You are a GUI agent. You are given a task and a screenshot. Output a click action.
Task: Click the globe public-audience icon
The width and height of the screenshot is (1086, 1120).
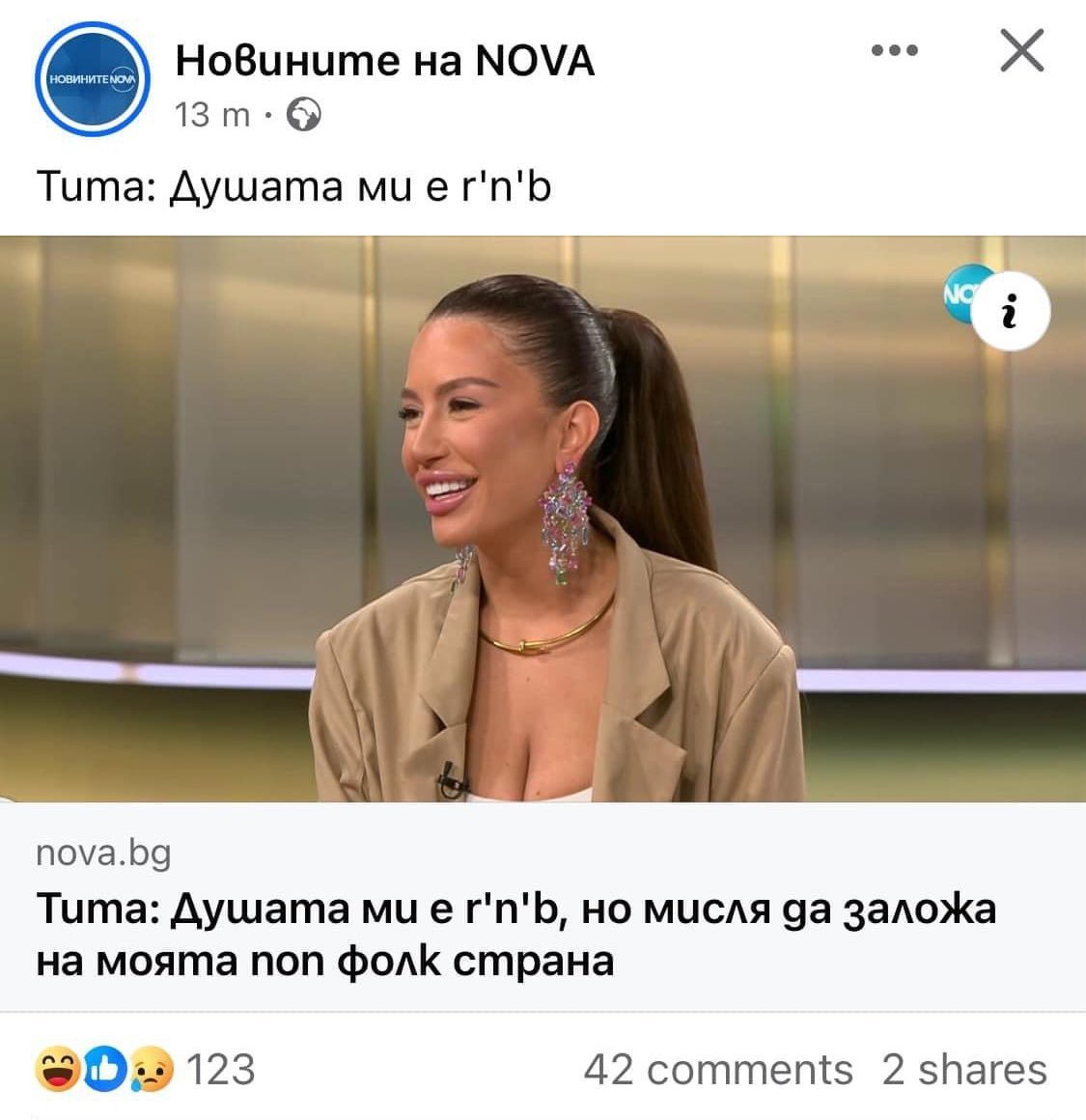pos(303,114)
